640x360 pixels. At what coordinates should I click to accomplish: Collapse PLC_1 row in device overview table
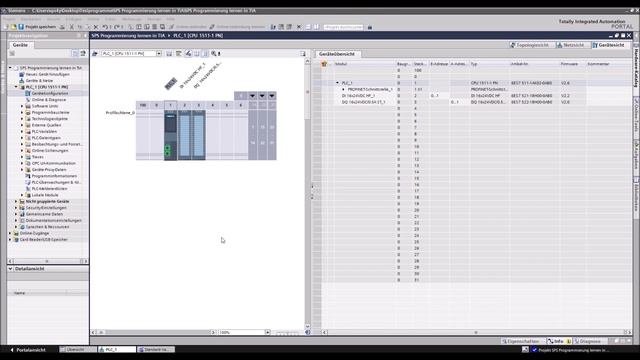[x=337, y=83]
